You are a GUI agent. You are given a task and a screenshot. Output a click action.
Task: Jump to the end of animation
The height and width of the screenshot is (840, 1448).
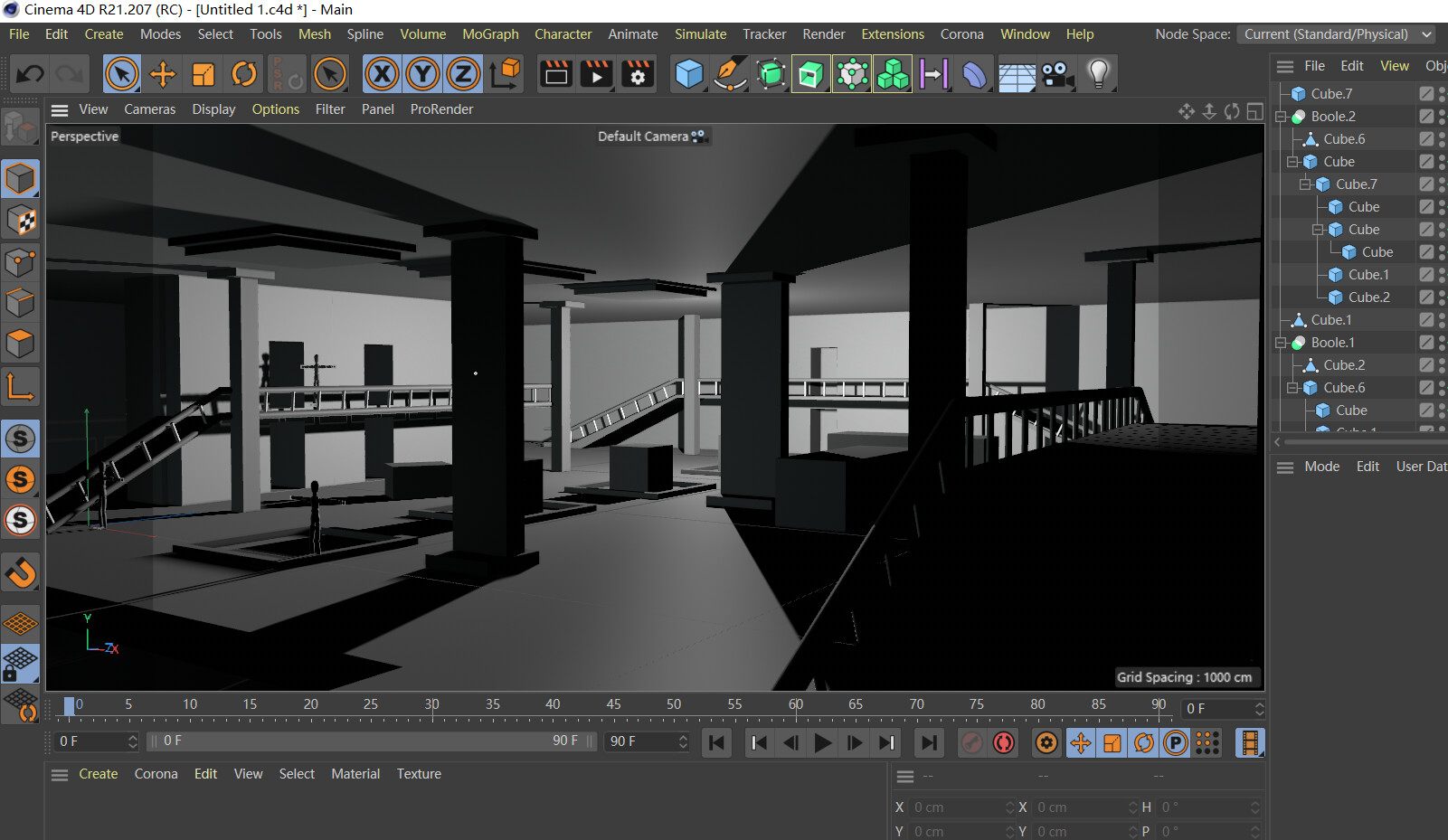point(928,743)
